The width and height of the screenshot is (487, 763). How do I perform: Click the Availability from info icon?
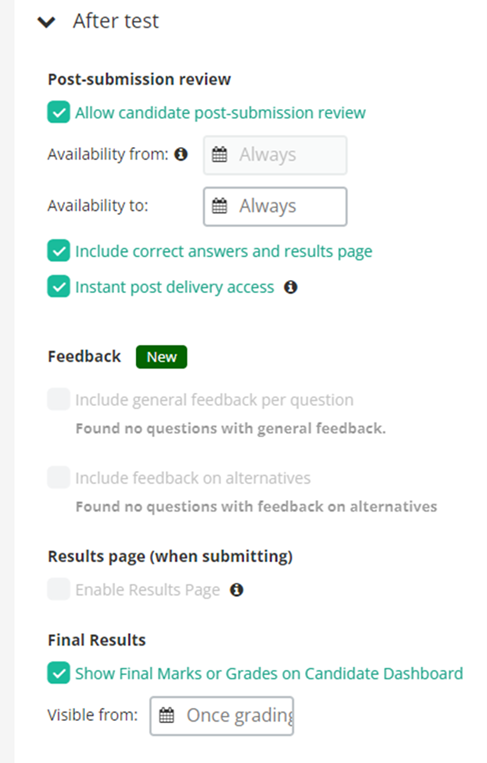[x=181, y=154]
